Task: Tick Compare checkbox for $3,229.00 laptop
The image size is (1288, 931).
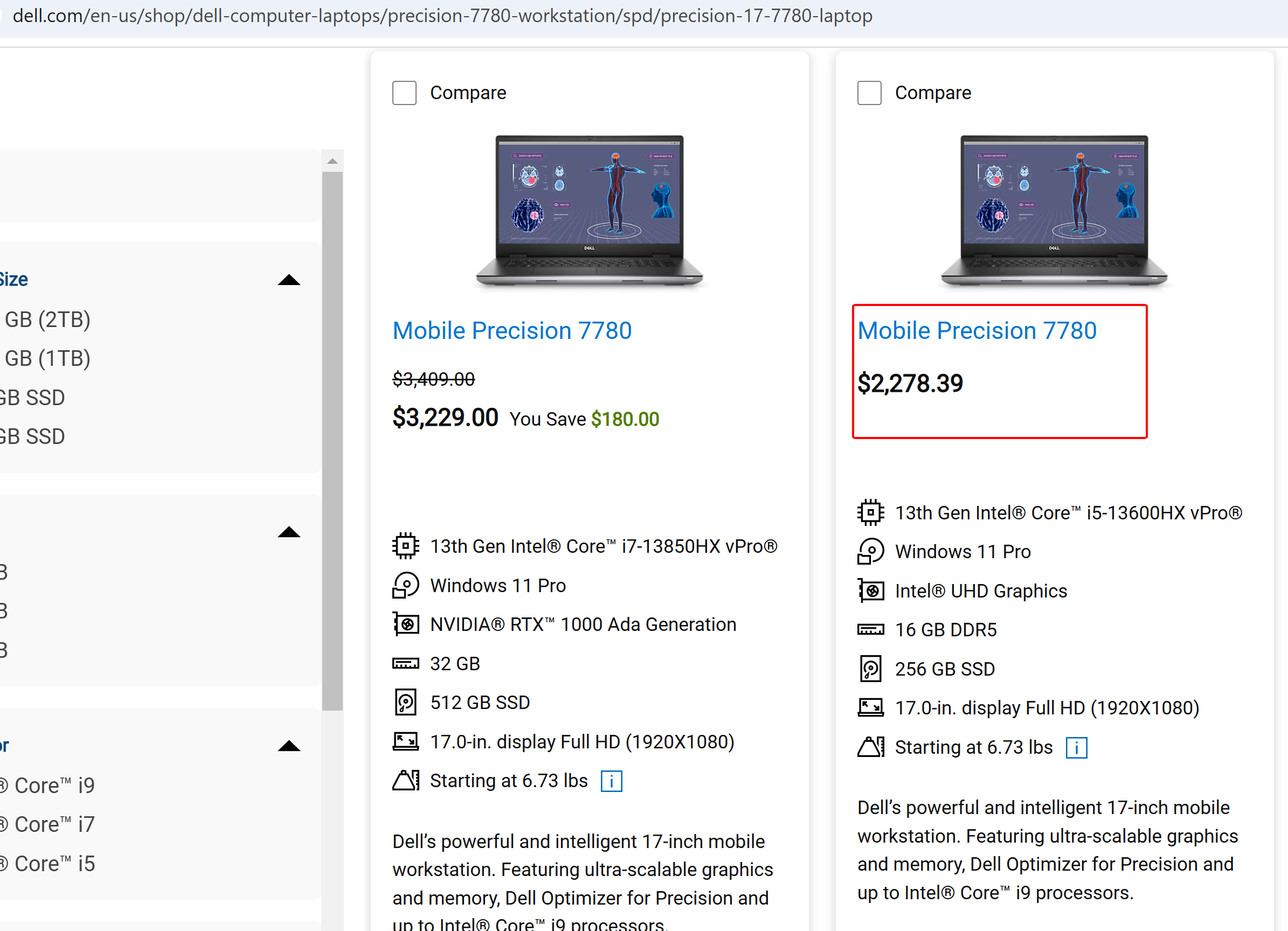Action: point(404,93)
